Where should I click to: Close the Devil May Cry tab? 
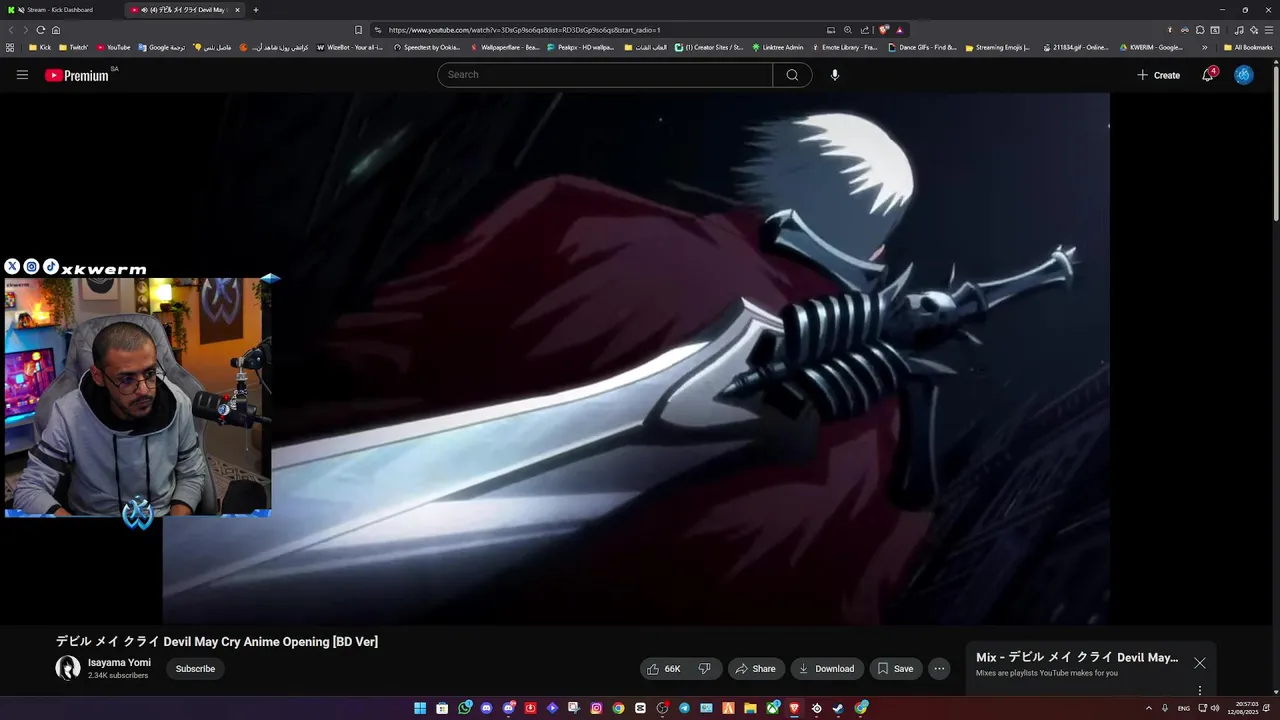(237, 10)
